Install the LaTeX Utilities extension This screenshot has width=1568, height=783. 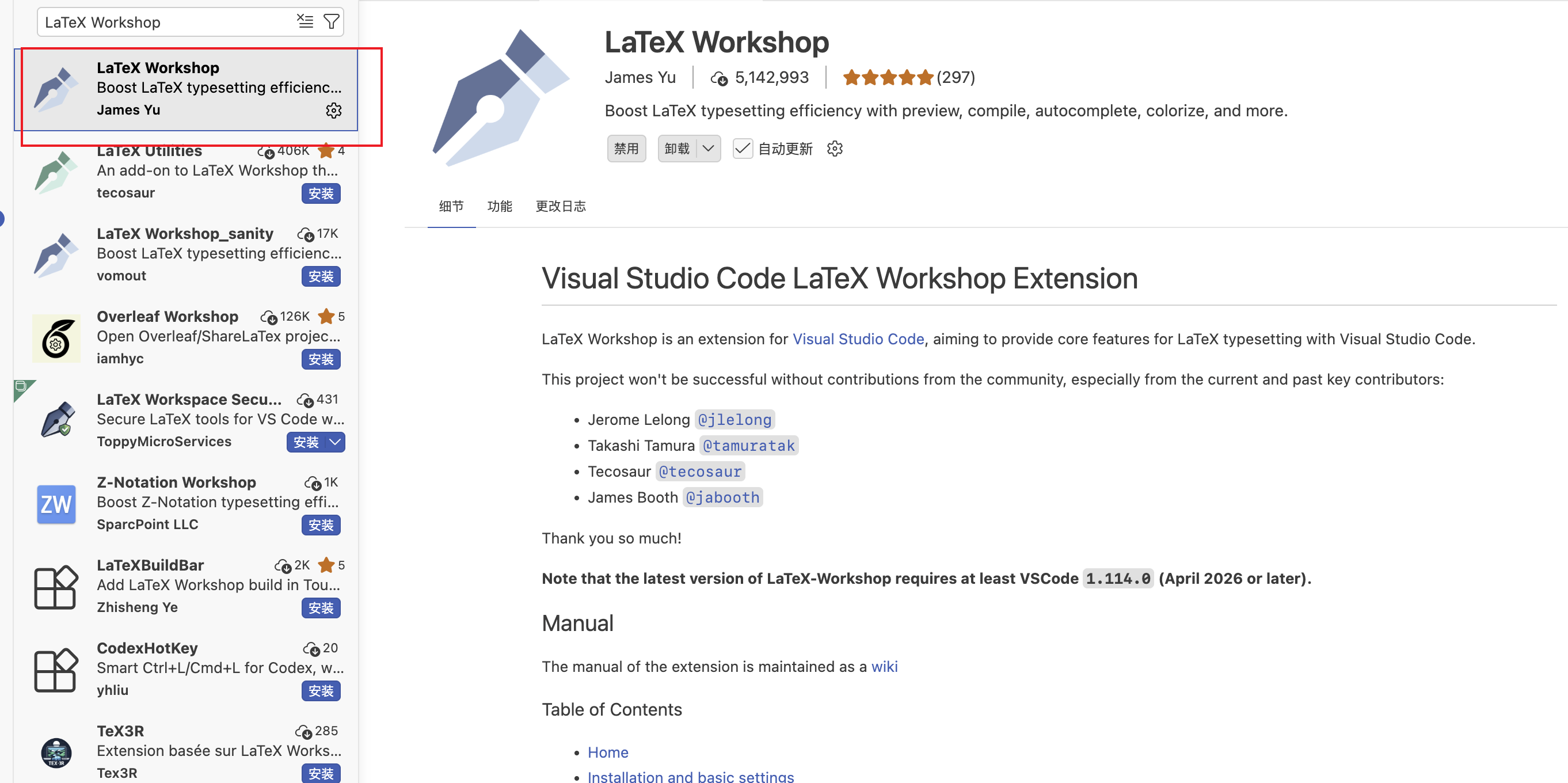pyautogui.click(x=321, y=193)
